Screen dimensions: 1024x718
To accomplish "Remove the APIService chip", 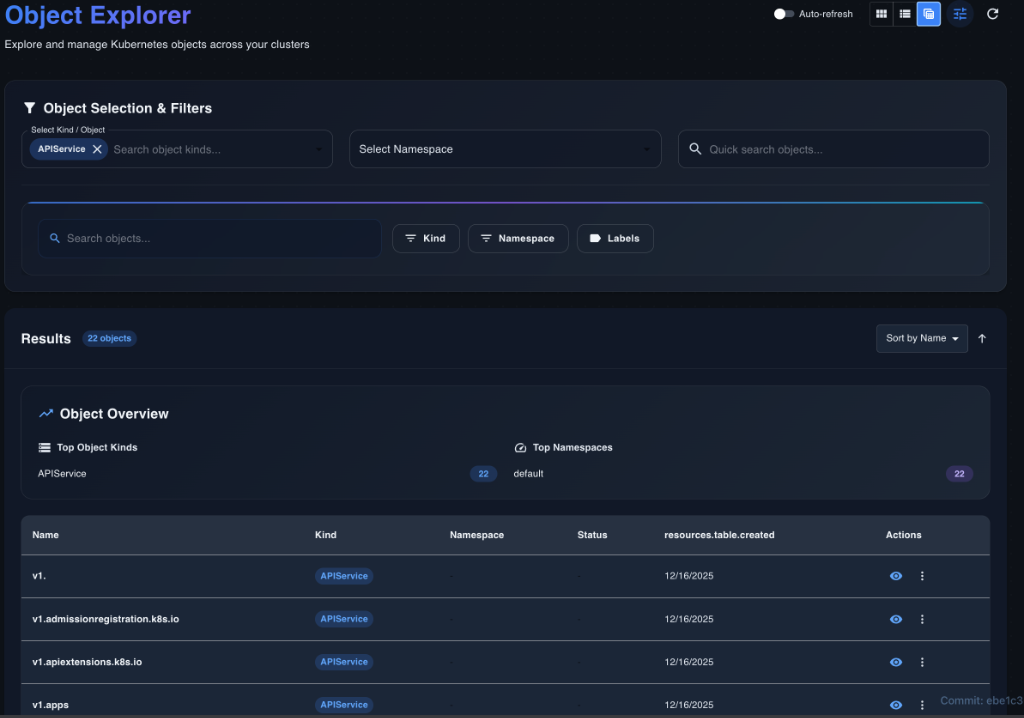I will [x=97, y=149].
